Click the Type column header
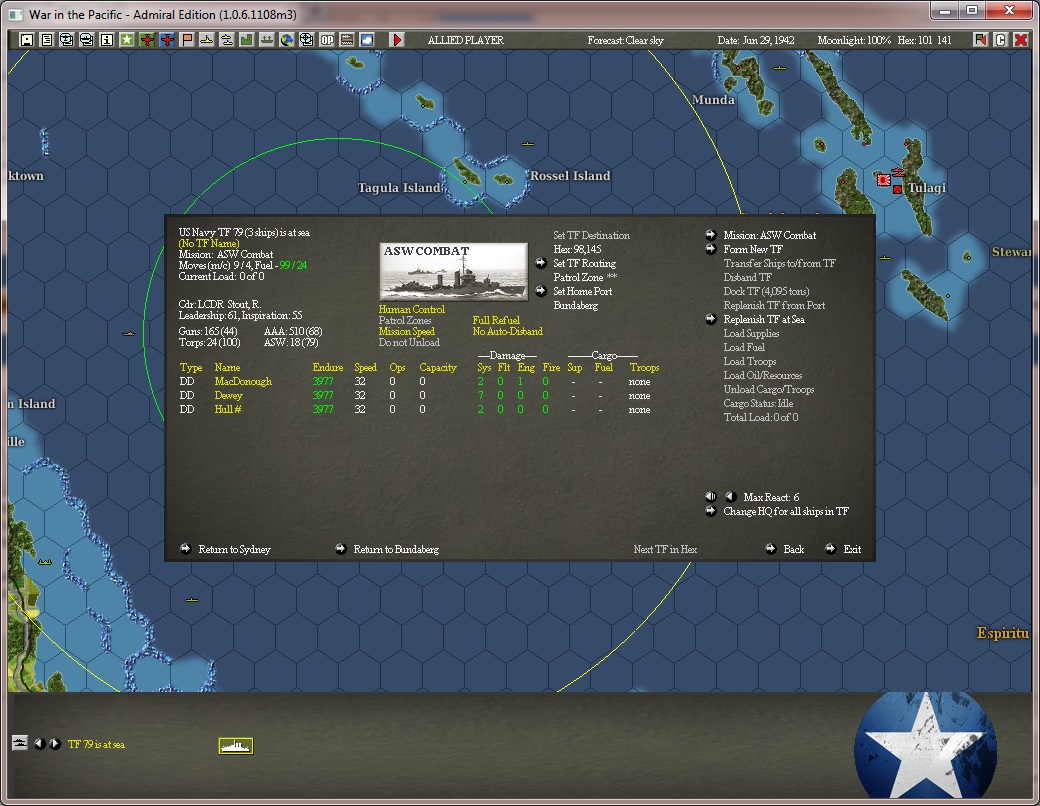Screen dimensions: 1040x806 [190, 368]
